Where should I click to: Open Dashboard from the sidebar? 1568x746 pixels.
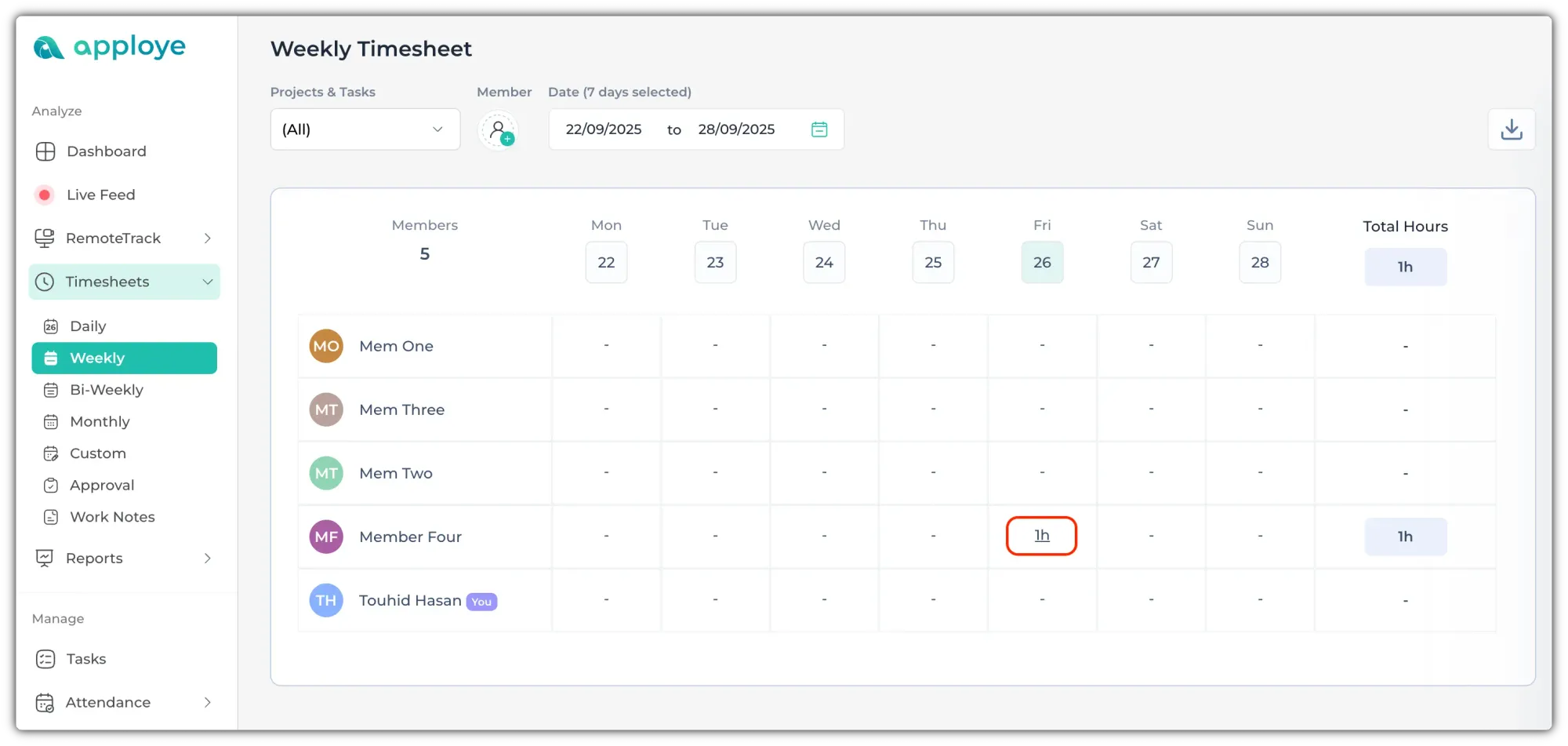pyautogui.click(x=106, y=151)
